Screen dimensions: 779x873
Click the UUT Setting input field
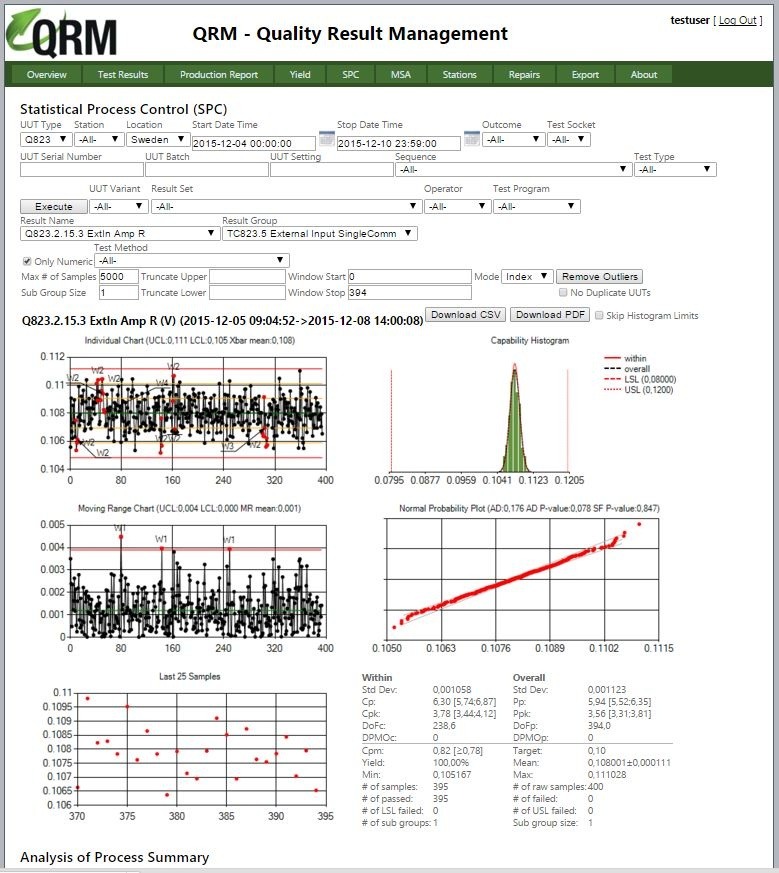(x=332, y=169)
